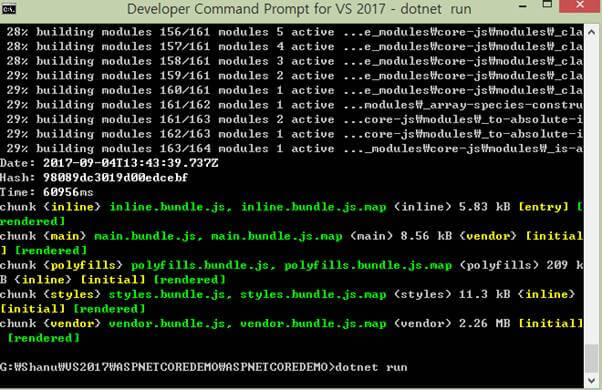Click the 'main.bundle.js.map' file name

[277, 236]
